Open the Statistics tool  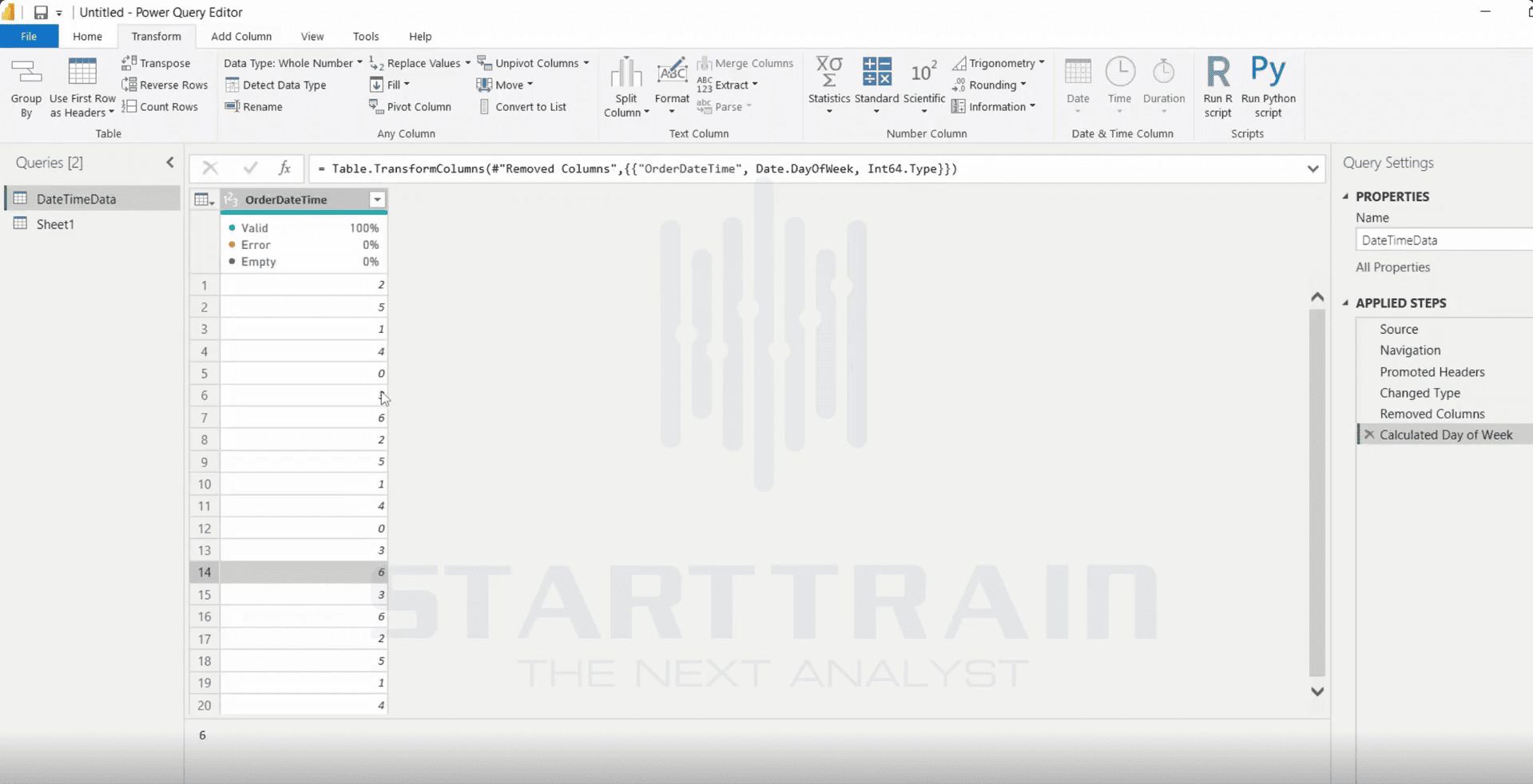point(829,85)
